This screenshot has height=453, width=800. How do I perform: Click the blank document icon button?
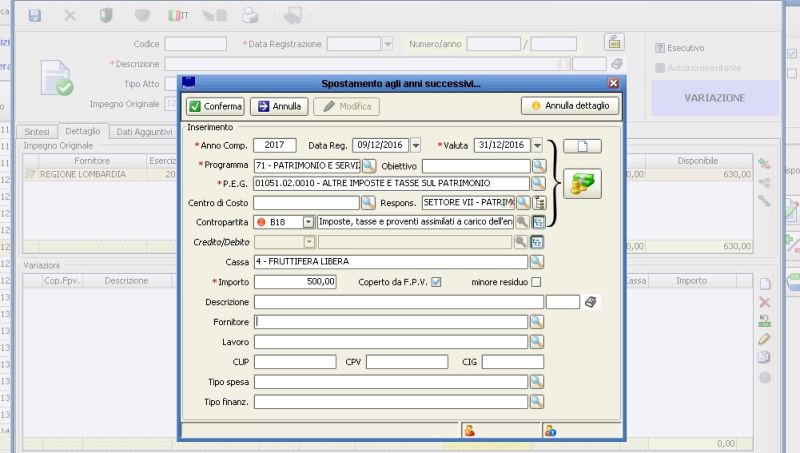582,146
